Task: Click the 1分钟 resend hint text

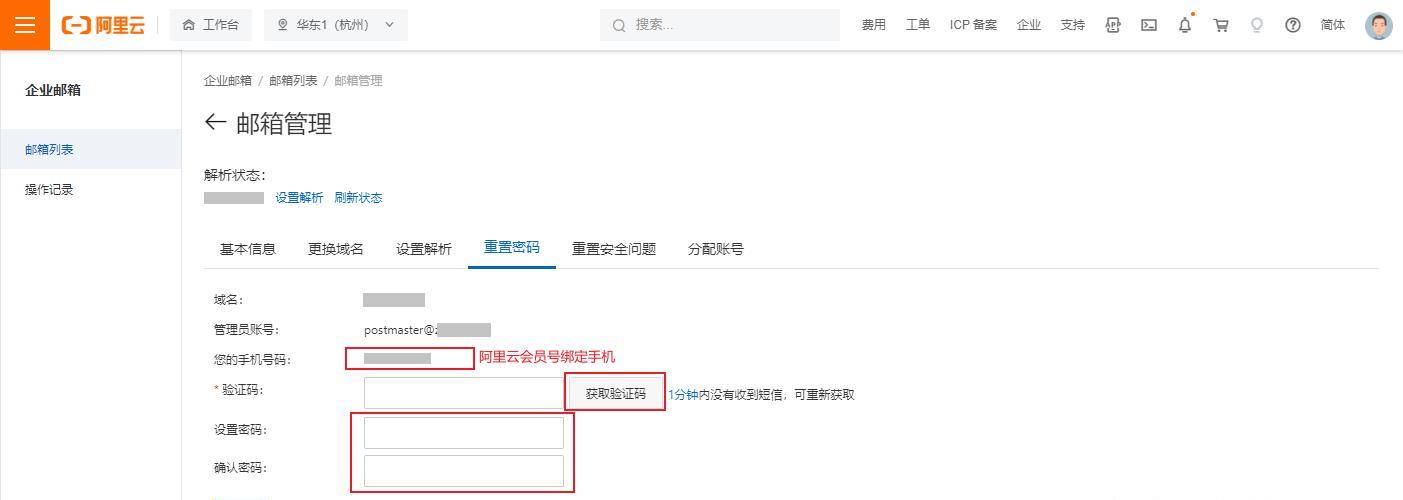Action: pos(683,395)
